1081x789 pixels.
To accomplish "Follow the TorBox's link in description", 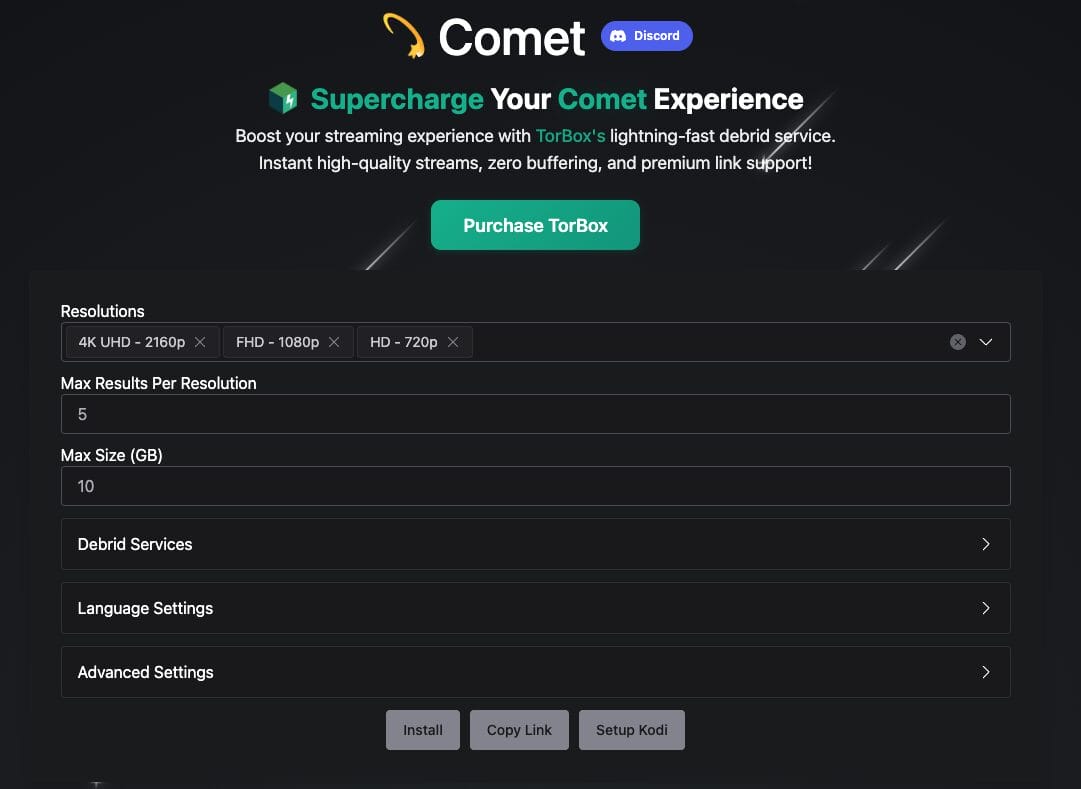I will (x=570, y=136).
